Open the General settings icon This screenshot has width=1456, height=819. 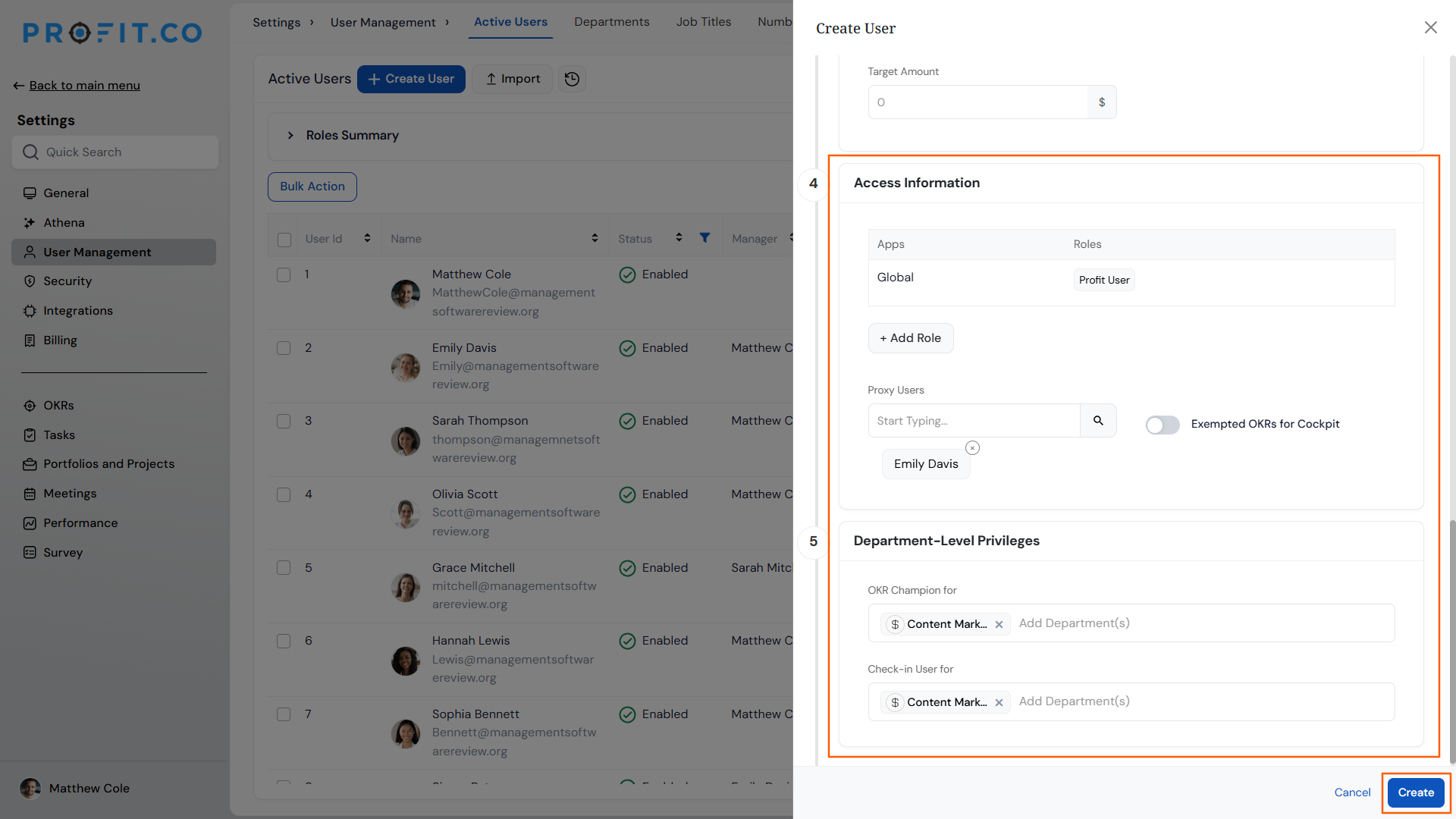pos(30,193)
